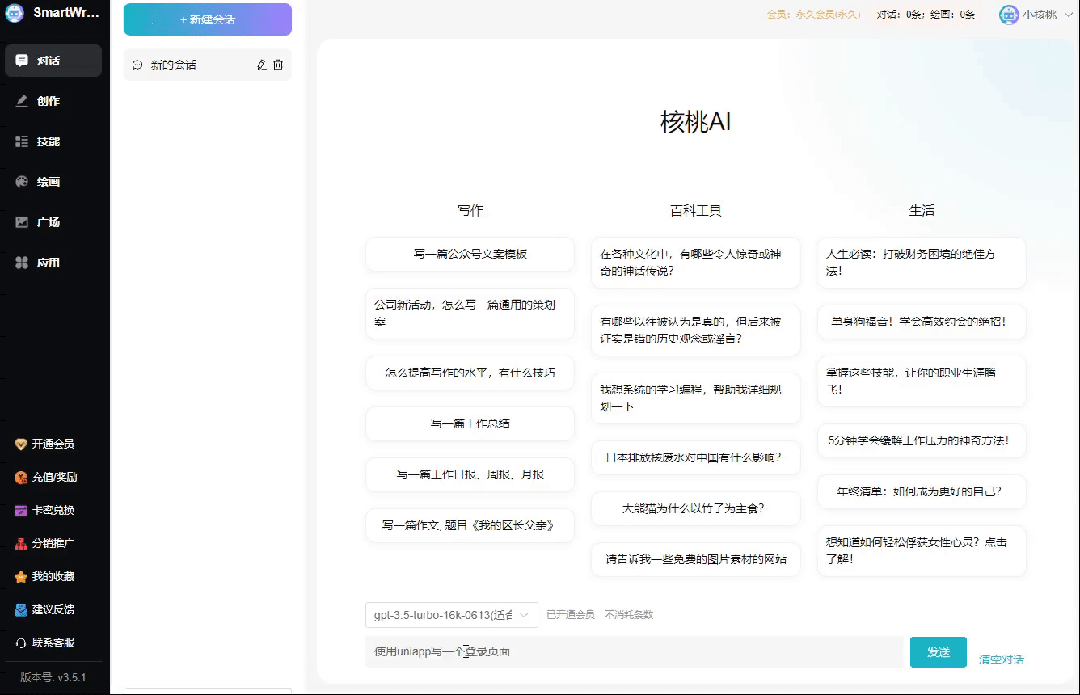Click the 清空对话 link

click(x=1001, y=660)
